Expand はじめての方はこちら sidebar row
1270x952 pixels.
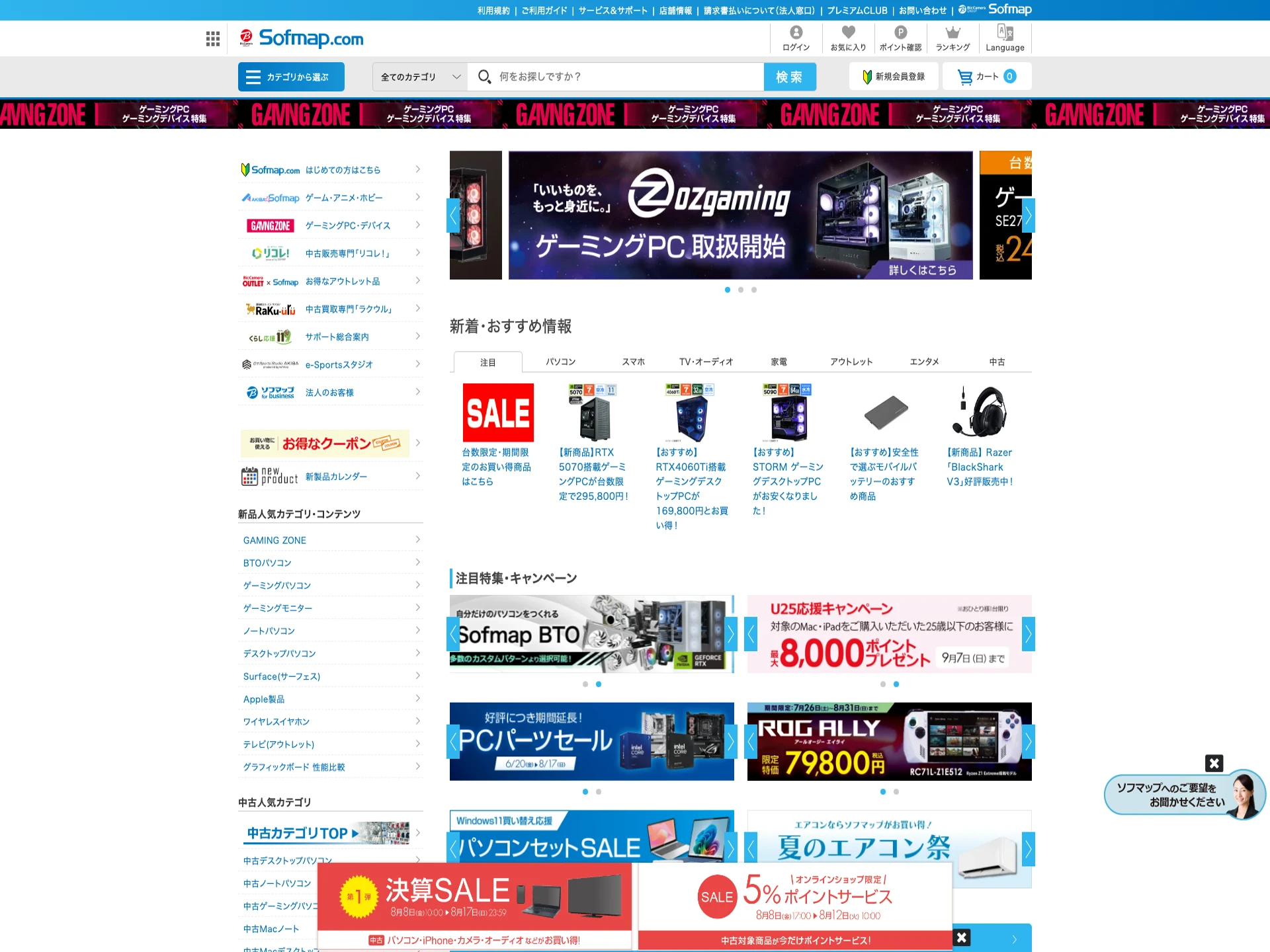tap(331, 170)
